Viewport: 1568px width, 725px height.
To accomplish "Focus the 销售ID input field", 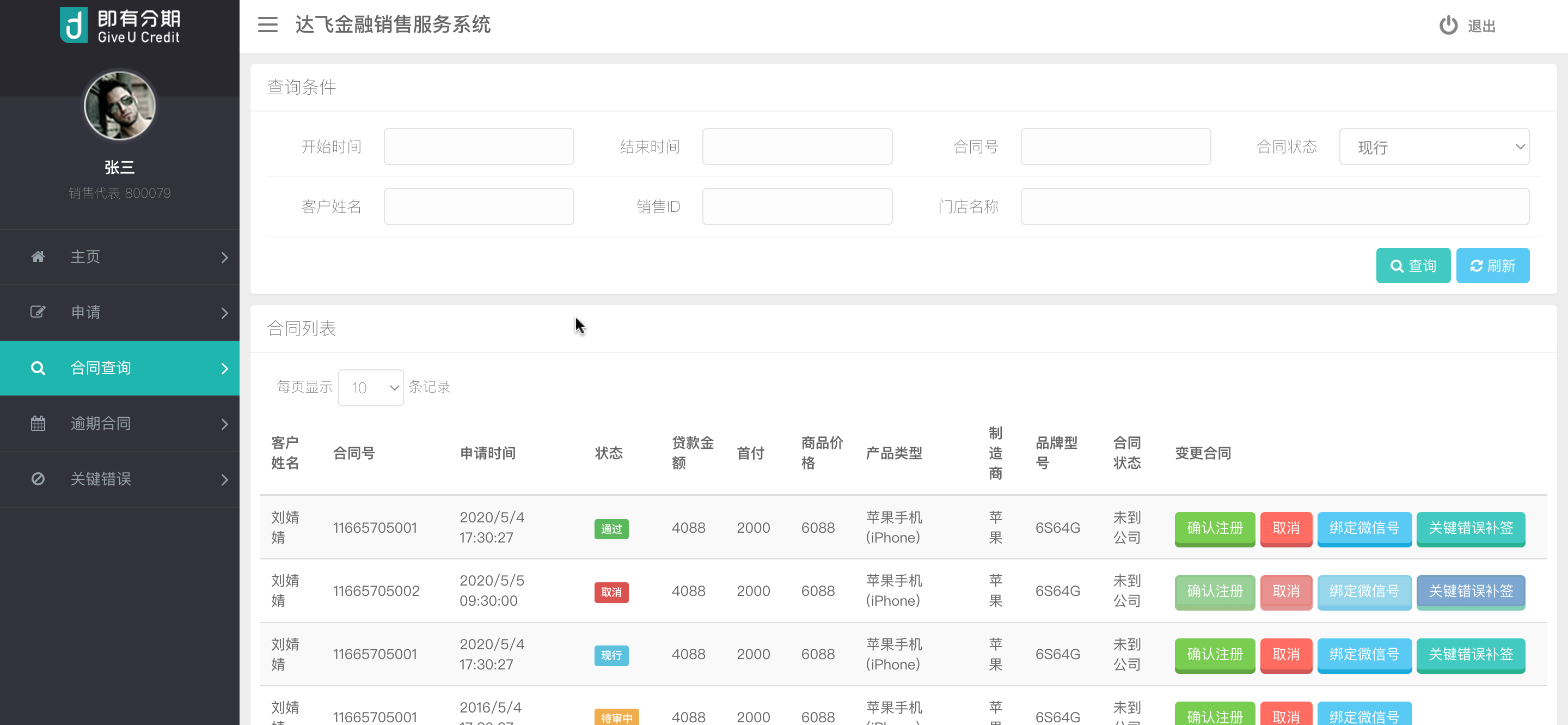I will click(x=797, y=206).
